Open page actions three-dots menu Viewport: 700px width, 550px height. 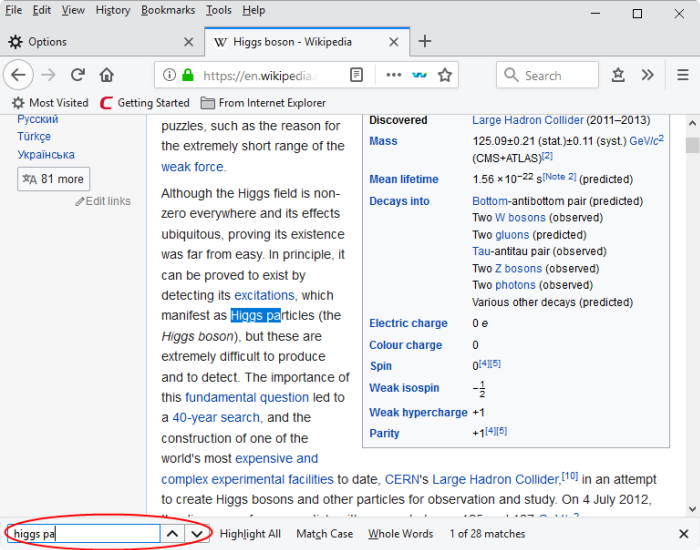pyautogui.click(x=393, y=75)
